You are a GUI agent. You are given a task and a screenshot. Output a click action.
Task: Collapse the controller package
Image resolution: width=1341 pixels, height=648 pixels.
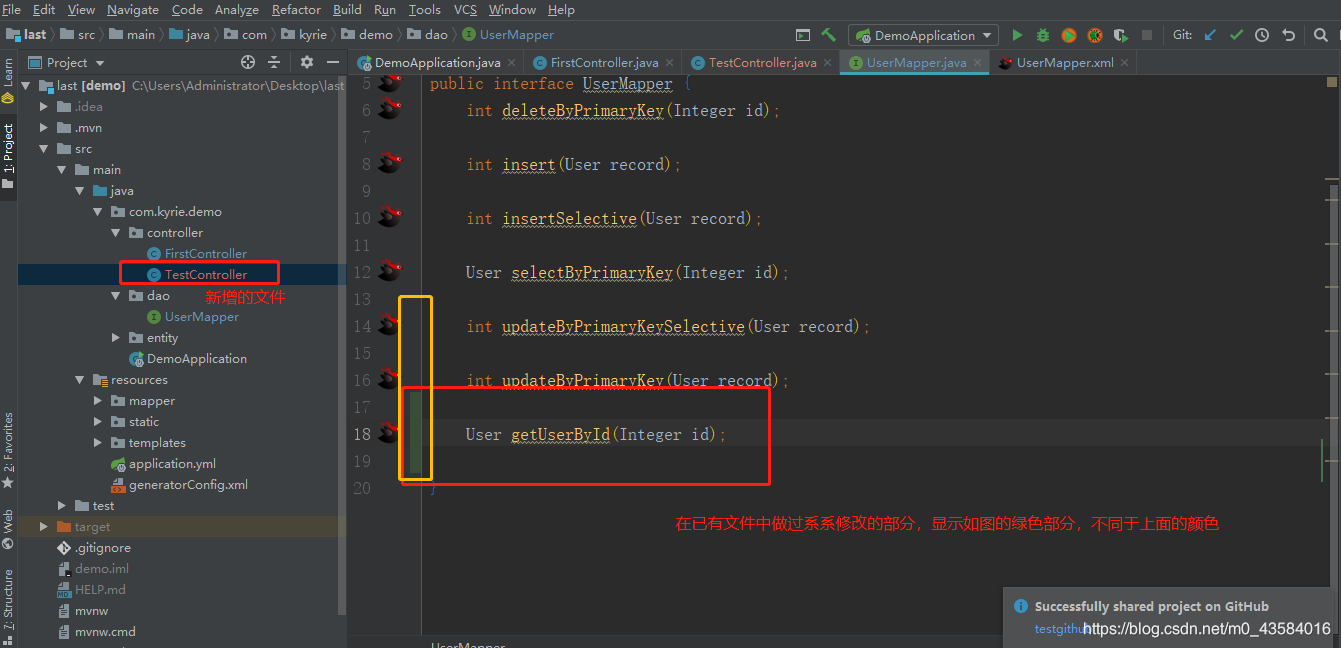point(117,232)
